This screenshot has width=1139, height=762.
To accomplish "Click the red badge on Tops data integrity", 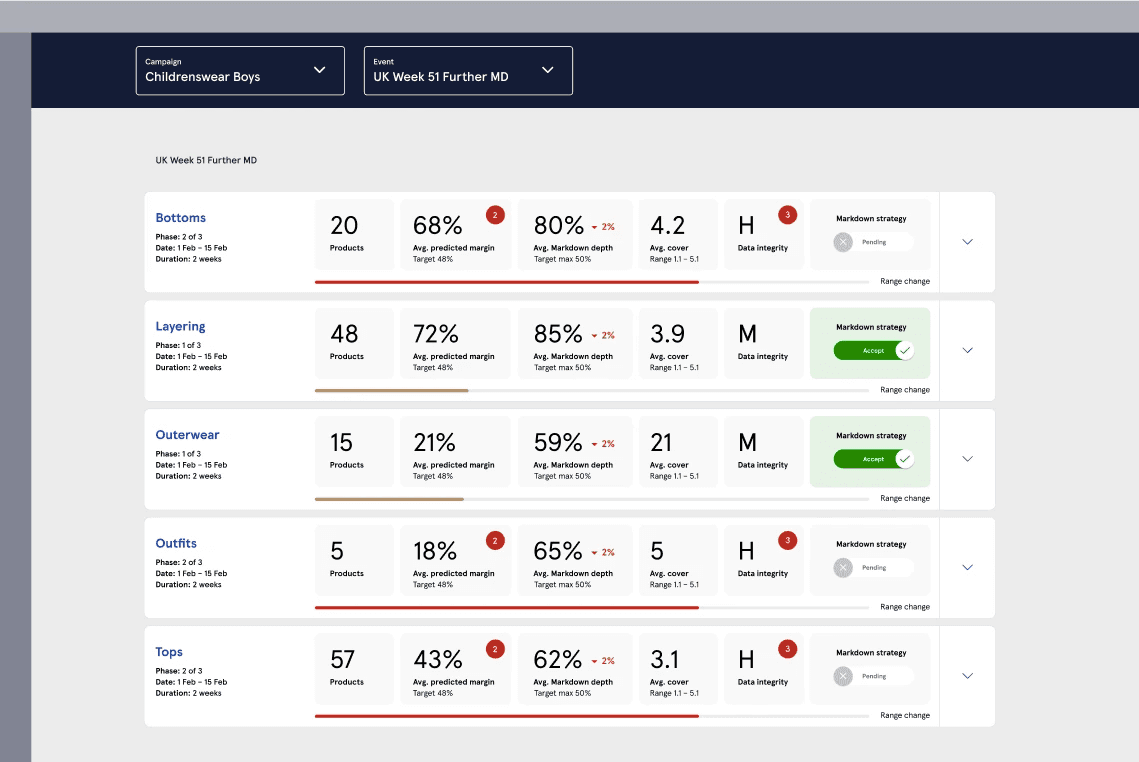I will [x=787, y=649].
